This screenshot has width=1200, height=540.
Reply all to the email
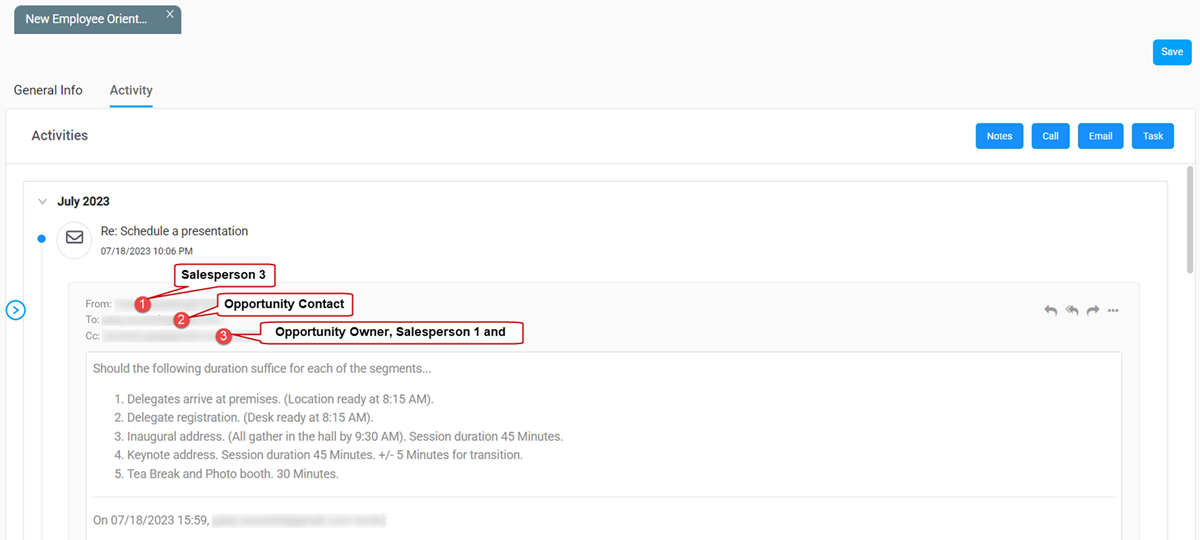pos(1071,311)
